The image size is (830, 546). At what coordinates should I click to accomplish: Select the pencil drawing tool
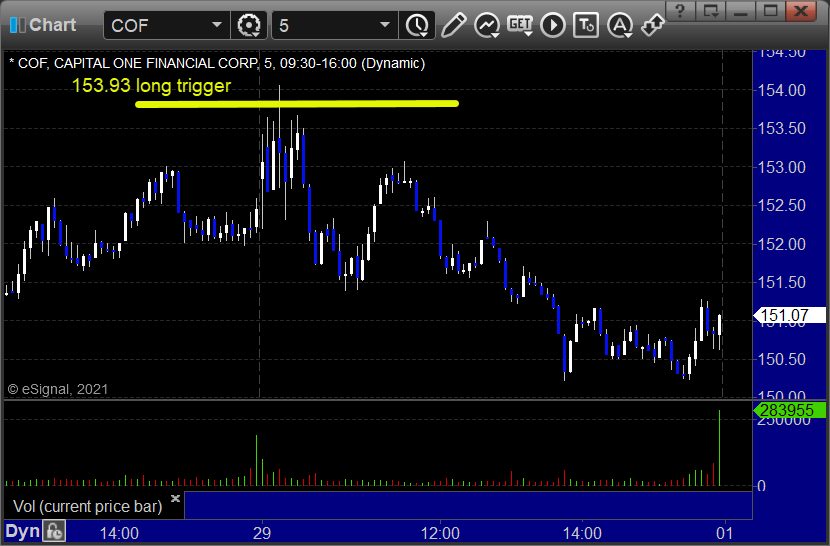click(453, 25)
